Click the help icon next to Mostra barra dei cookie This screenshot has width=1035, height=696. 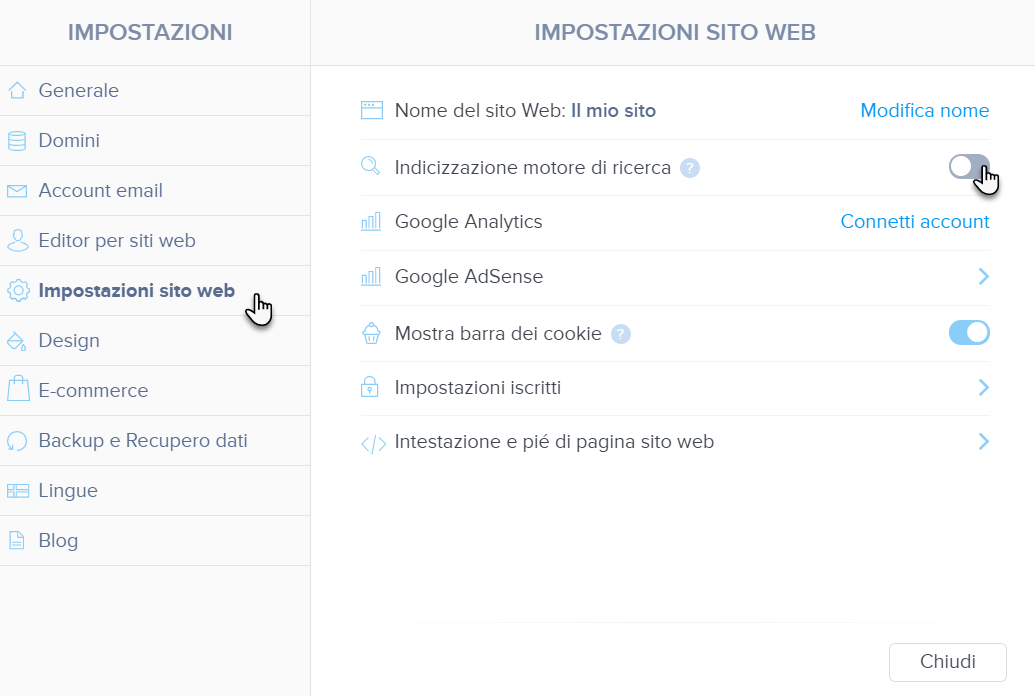(620, 334)
